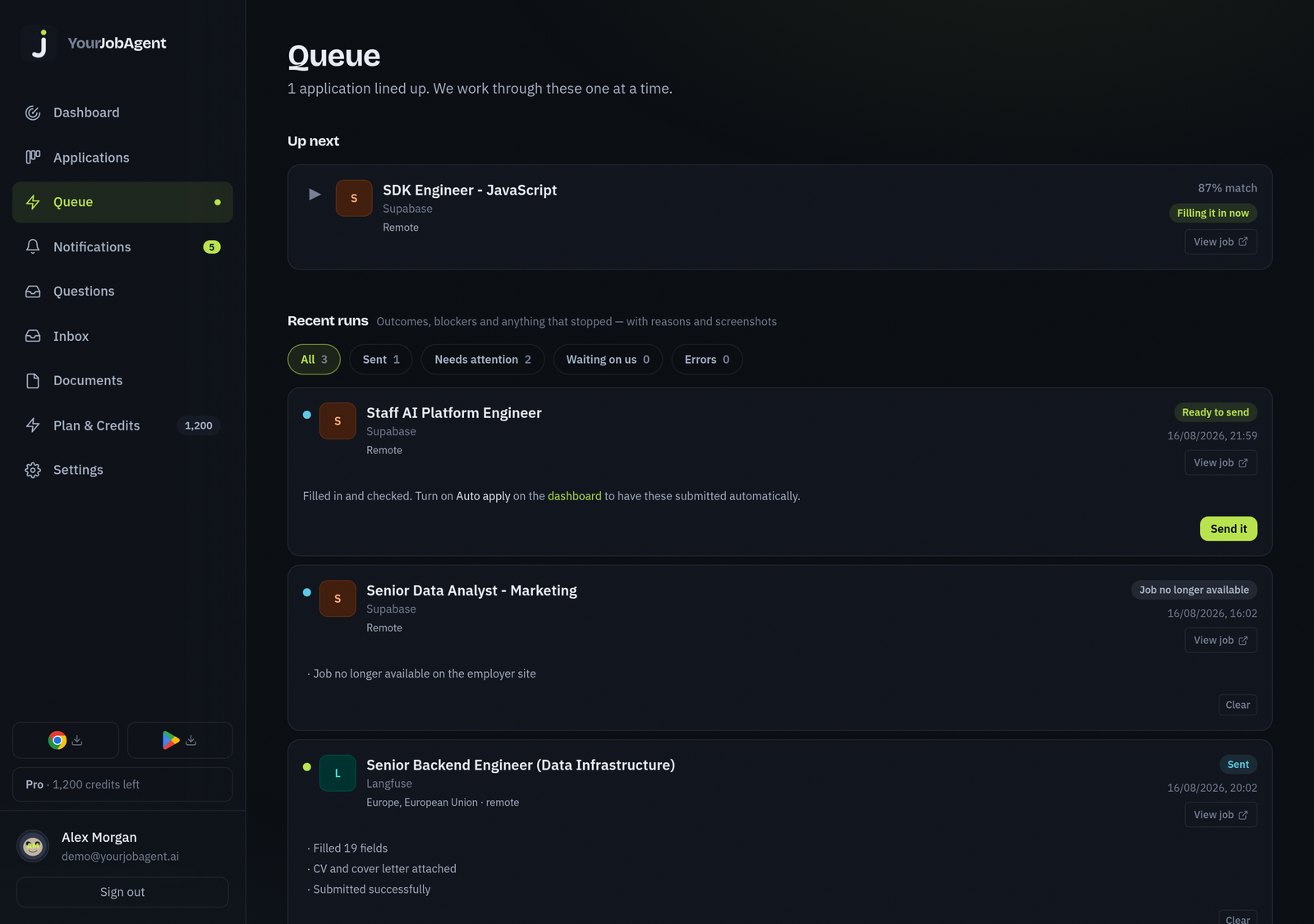1314x924 pixels.
Task: Download the Google Play app
Action: (180, 740)
